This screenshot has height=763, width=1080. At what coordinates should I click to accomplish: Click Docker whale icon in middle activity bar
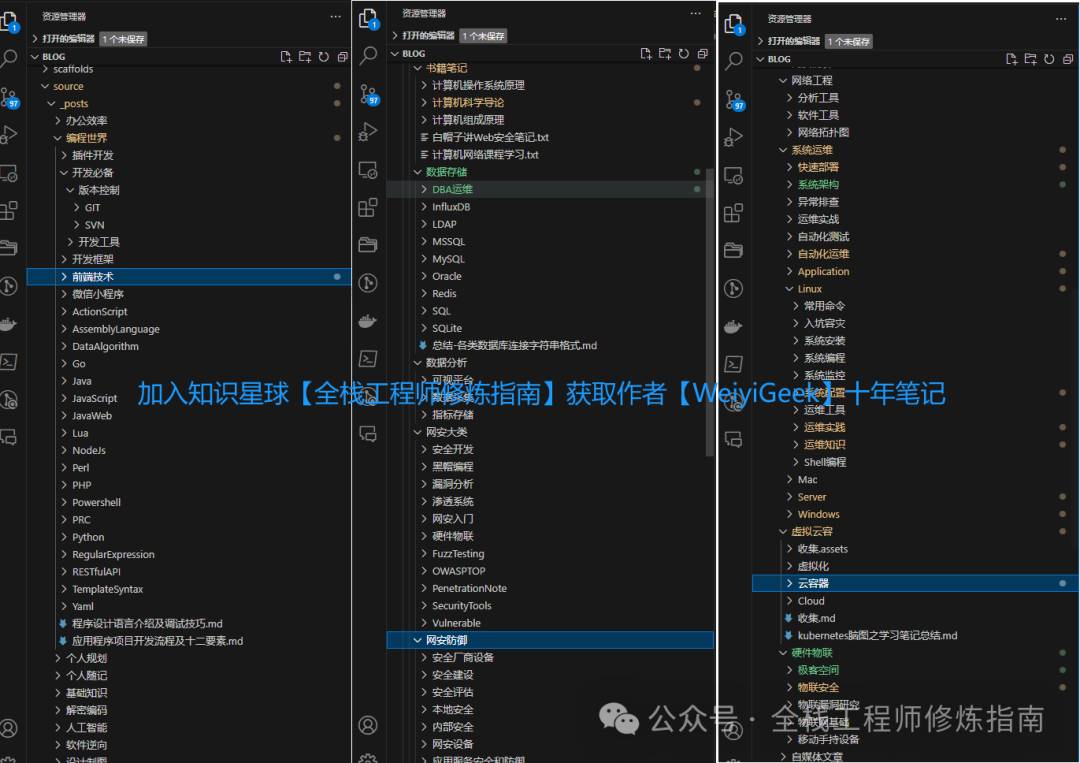click(x=368, y=322)
